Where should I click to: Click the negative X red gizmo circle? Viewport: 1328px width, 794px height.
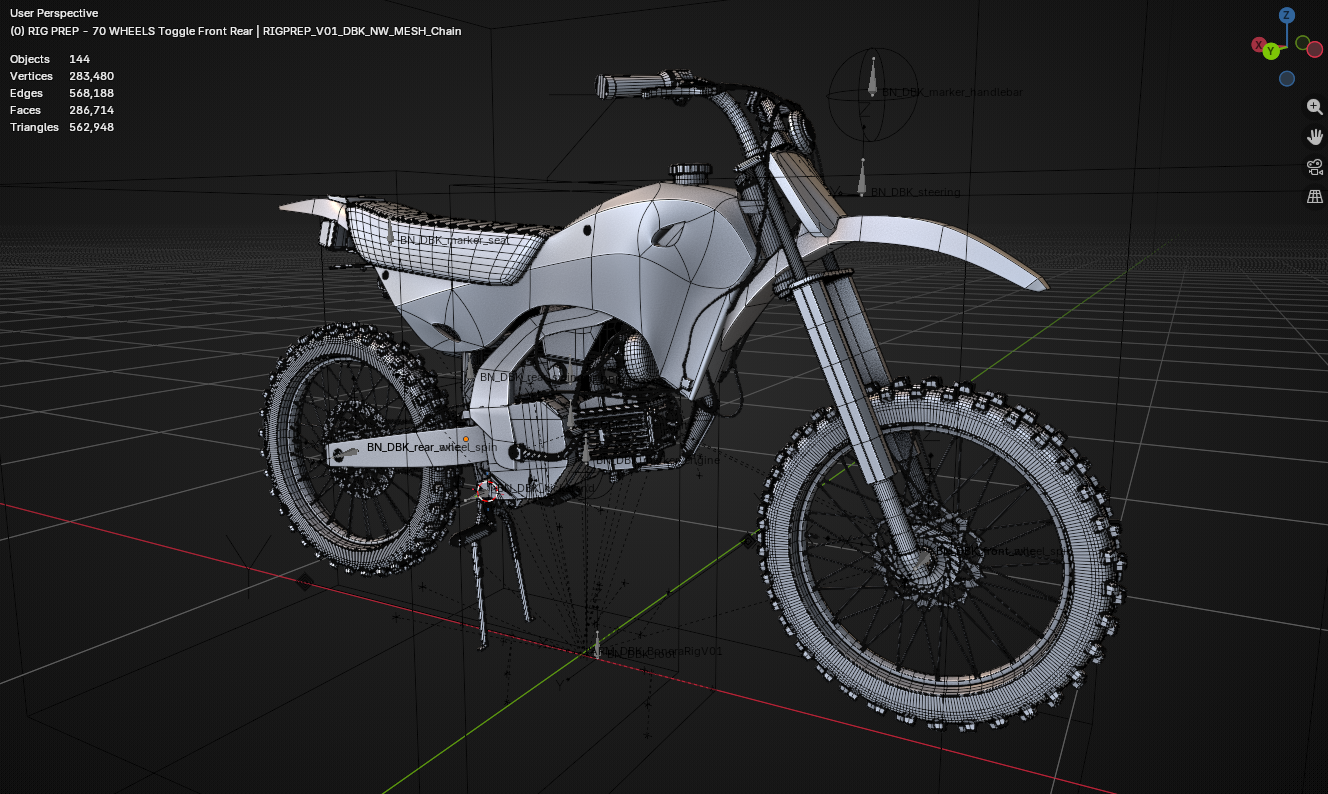tap(1316, 47)
